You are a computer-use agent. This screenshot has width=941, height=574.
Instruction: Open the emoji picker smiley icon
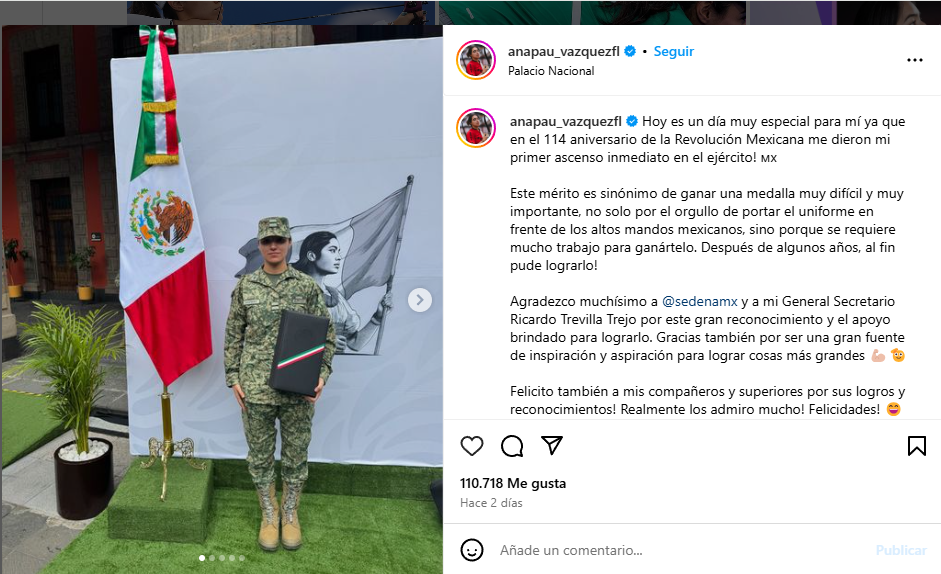[x=472, y=550]
